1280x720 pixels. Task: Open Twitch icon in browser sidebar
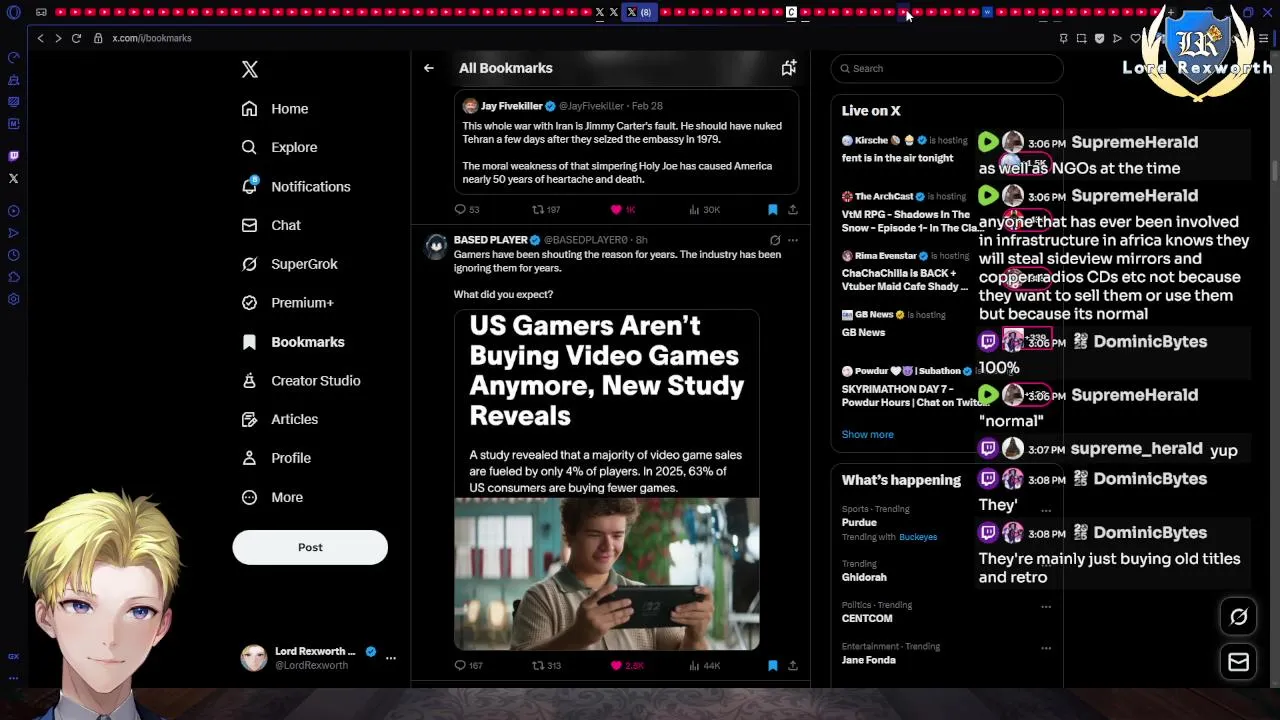click(13, 156)
